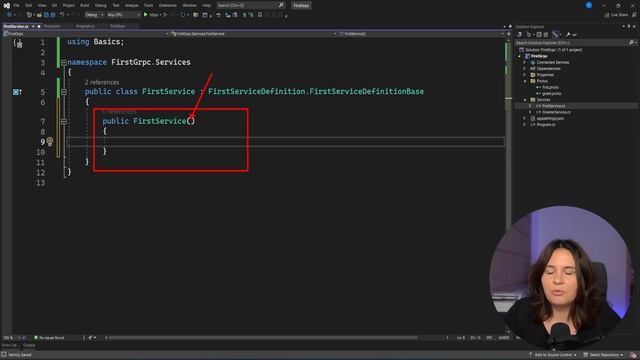This screenshot has width=640, height=360.
Task: Open greet.proto in Solution Explorer
Action: click(551, 93)
